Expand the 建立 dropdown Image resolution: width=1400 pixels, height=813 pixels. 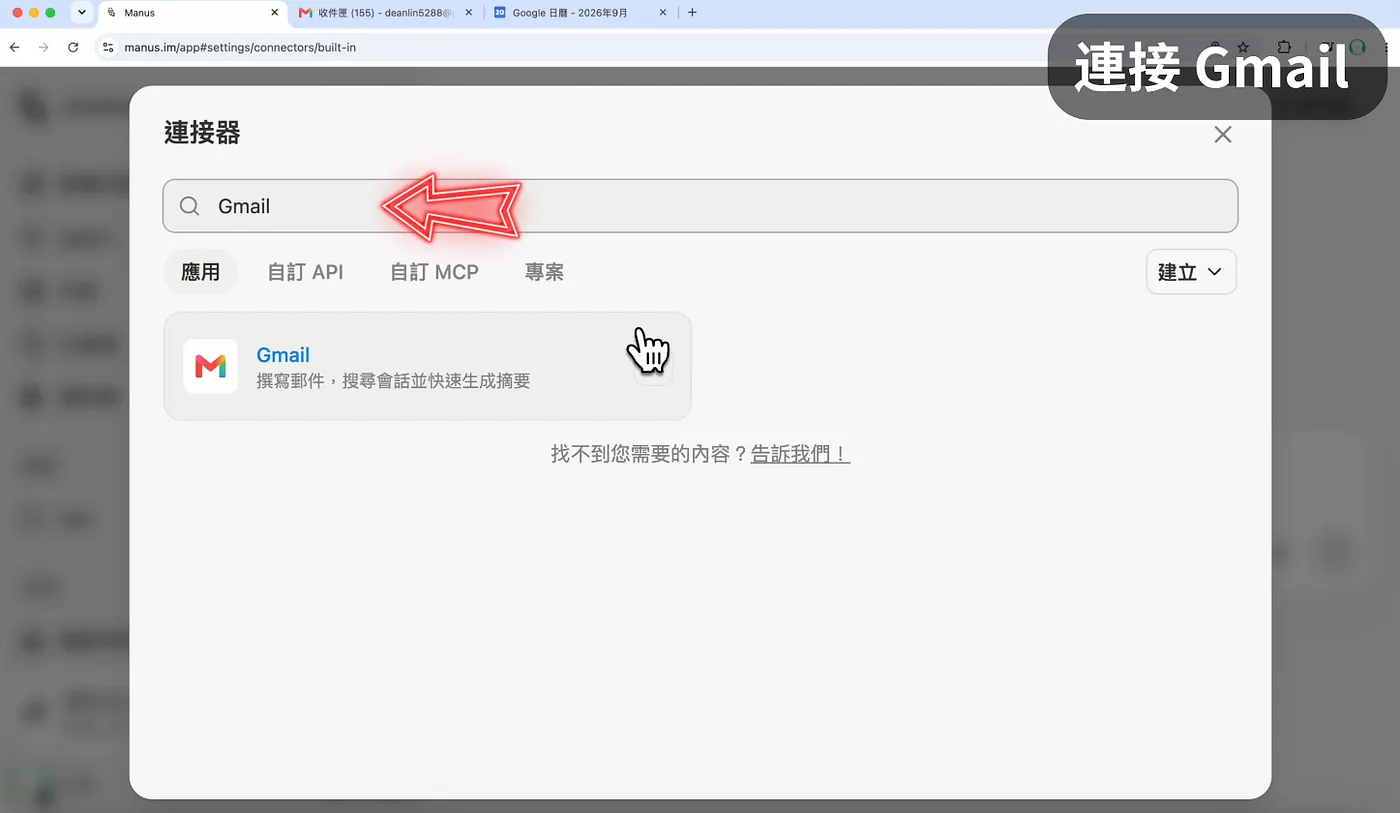[x=1191, y=272]
